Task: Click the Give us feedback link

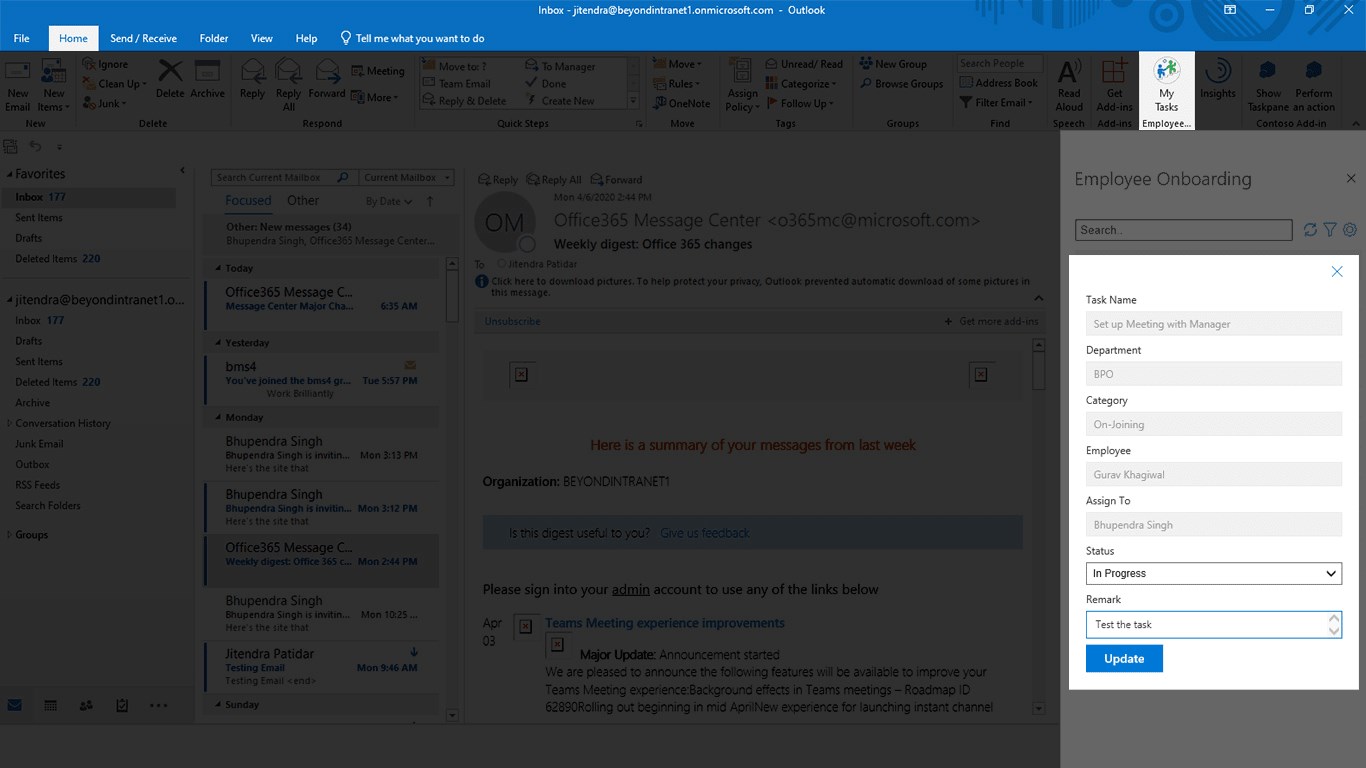Action: [704, 533]
